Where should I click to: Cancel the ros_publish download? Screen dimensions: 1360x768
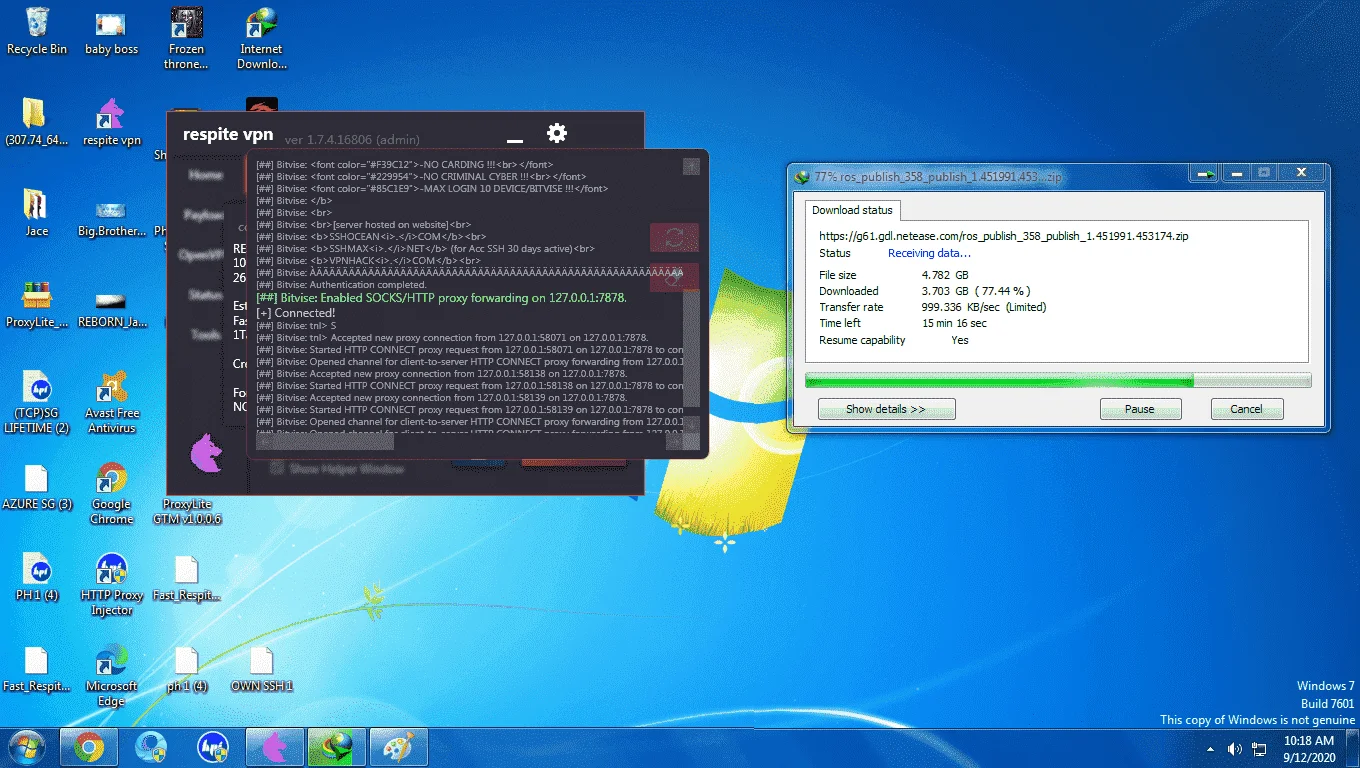[x=1246, y=409]
